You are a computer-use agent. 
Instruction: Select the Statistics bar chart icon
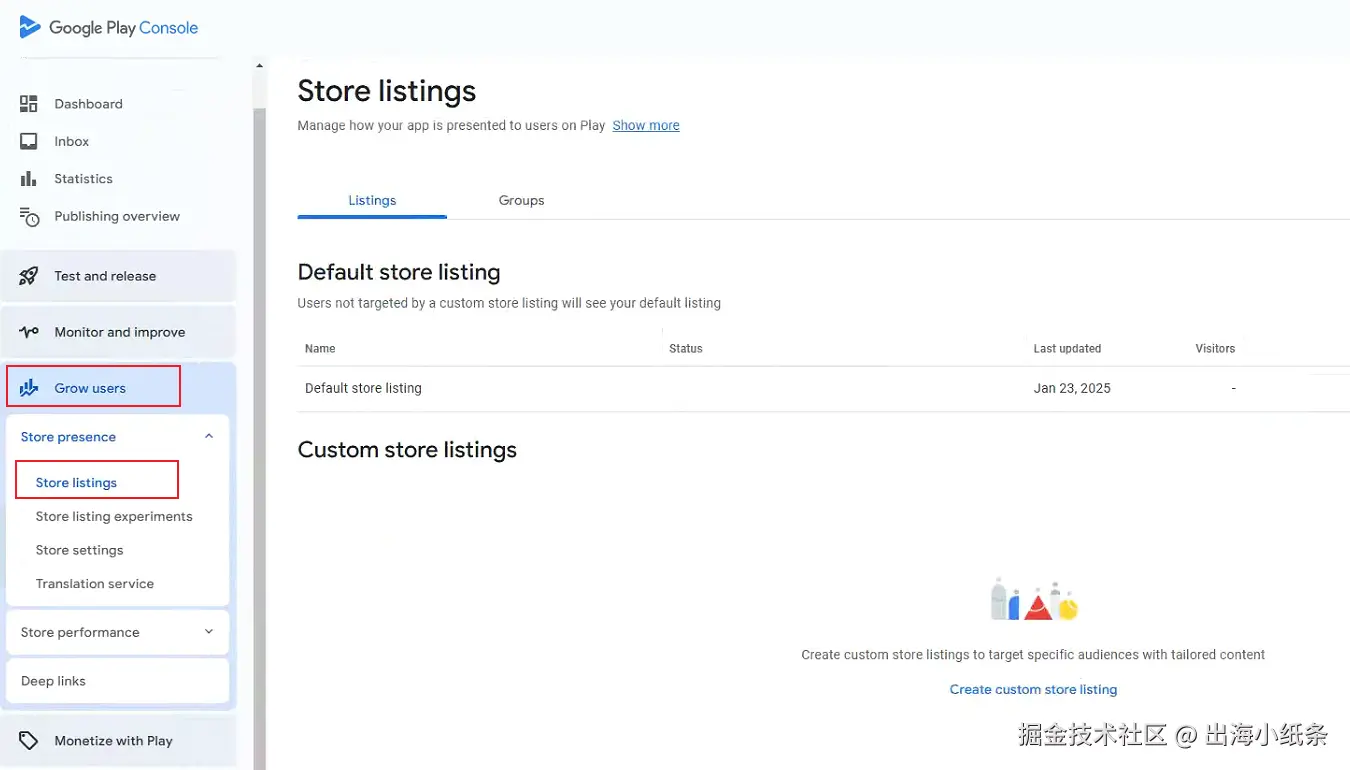coord(29,179)
